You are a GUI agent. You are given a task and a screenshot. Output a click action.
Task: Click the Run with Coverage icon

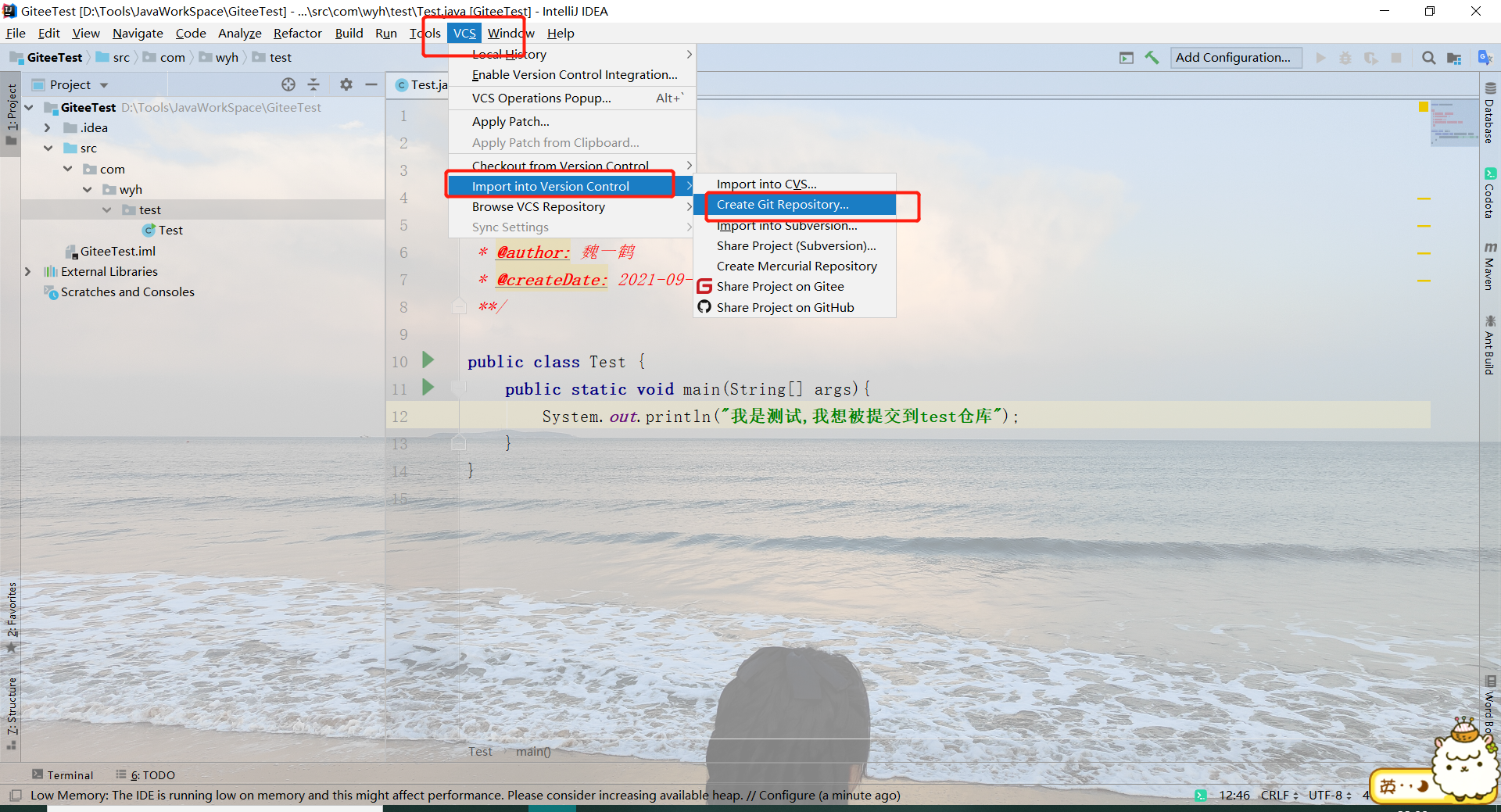pyautogui.click(x=1371, y=58)
